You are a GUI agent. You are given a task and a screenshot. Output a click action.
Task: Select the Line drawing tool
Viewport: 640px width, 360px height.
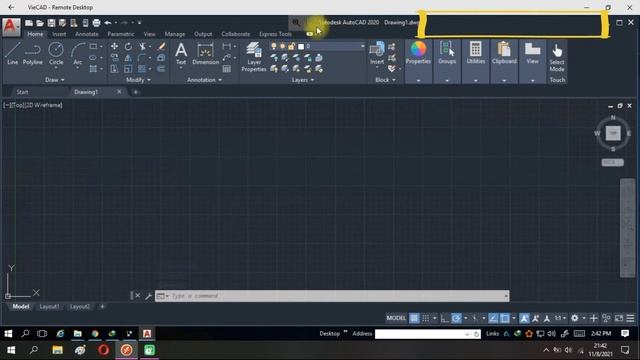tap(12, 53)
